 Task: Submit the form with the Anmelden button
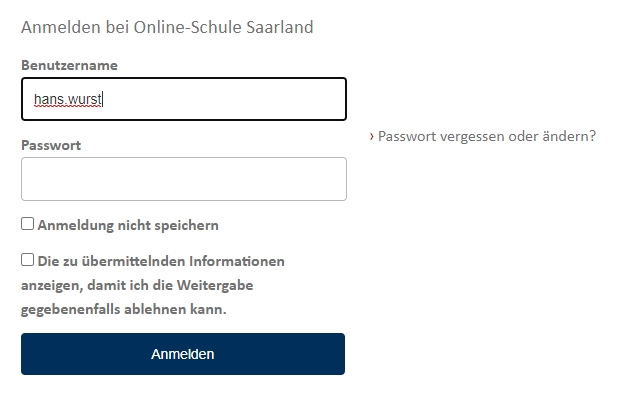pos(183,354)
